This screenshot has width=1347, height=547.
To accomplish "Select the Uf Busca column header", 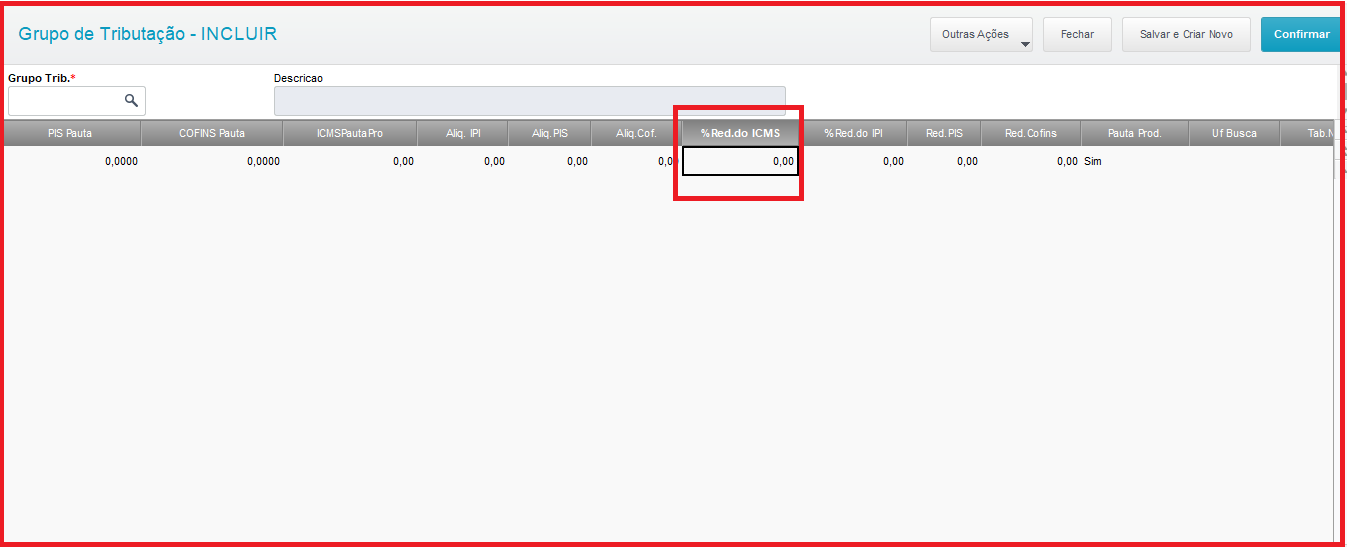I will [x=1234, y=133].
